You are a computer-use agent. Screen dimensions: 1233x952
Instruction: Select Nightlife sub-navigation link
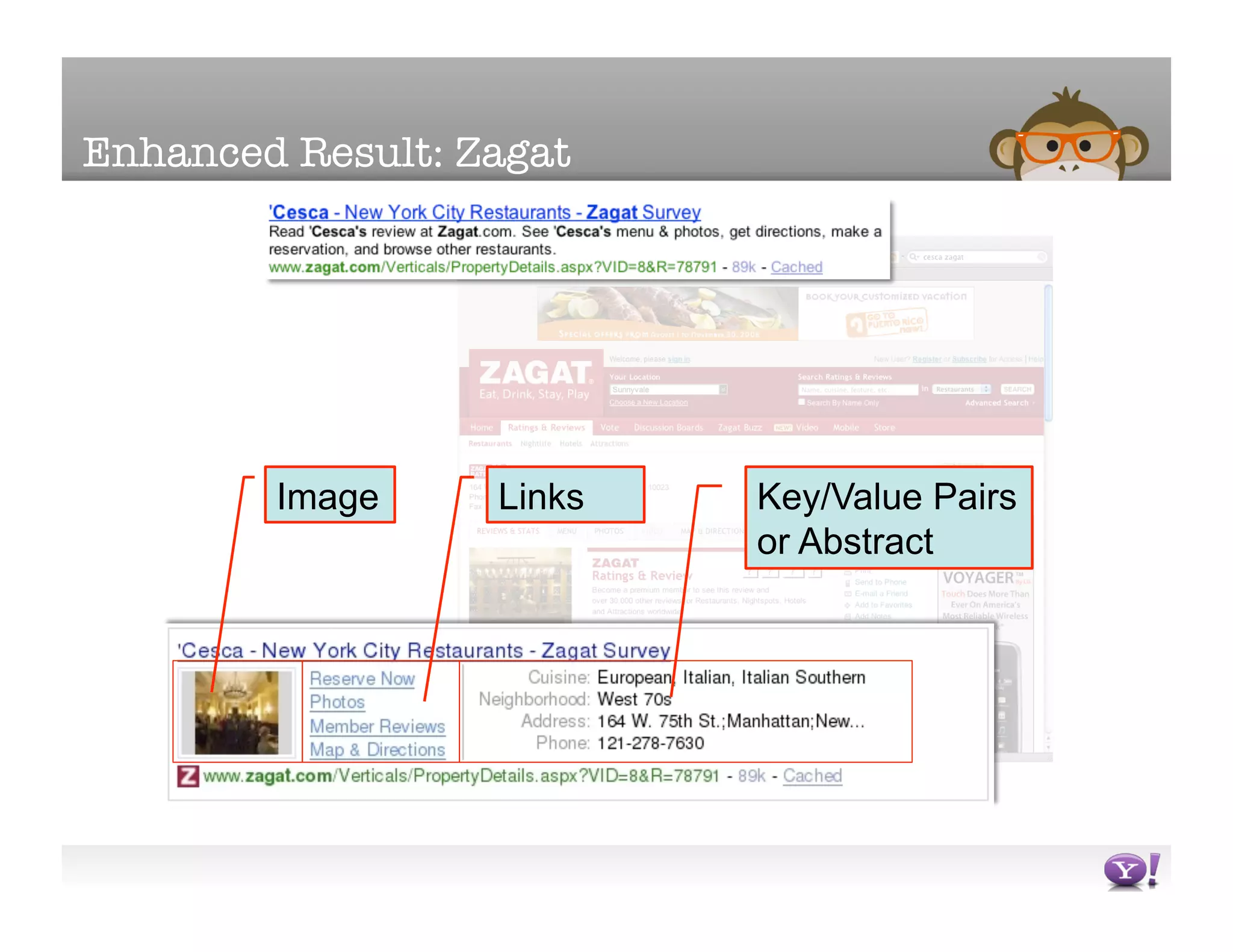tap(535, 444)
